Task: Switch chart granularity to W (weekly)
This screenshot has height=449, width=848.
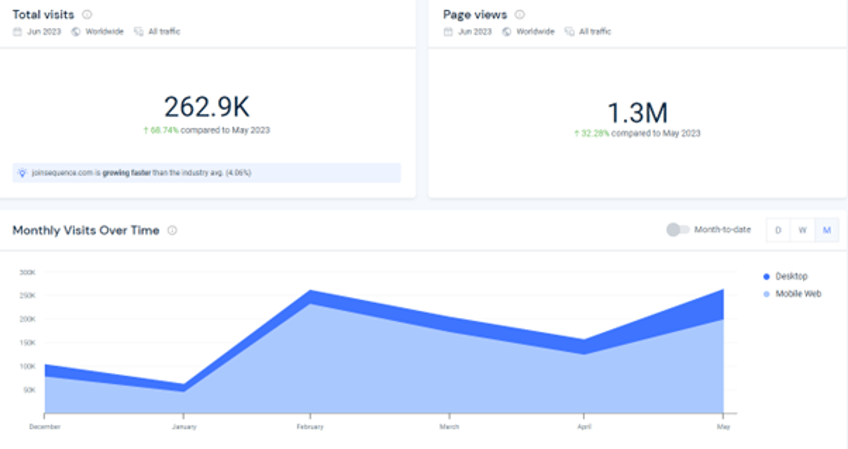Action: [802, 230]
